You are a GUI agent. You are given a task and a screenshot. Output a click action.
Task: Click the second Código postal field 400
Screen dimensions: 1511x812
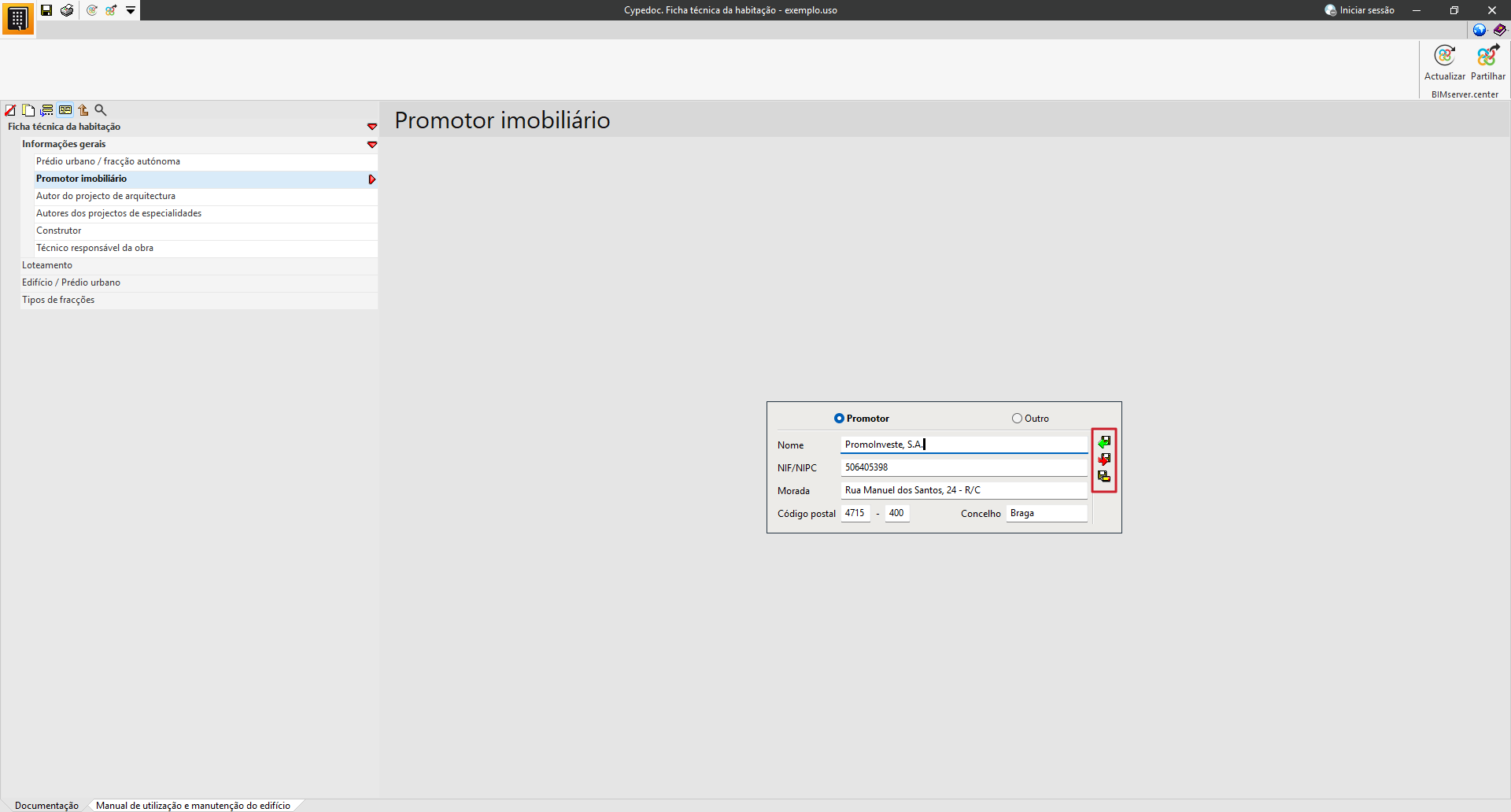coord(897,513)
